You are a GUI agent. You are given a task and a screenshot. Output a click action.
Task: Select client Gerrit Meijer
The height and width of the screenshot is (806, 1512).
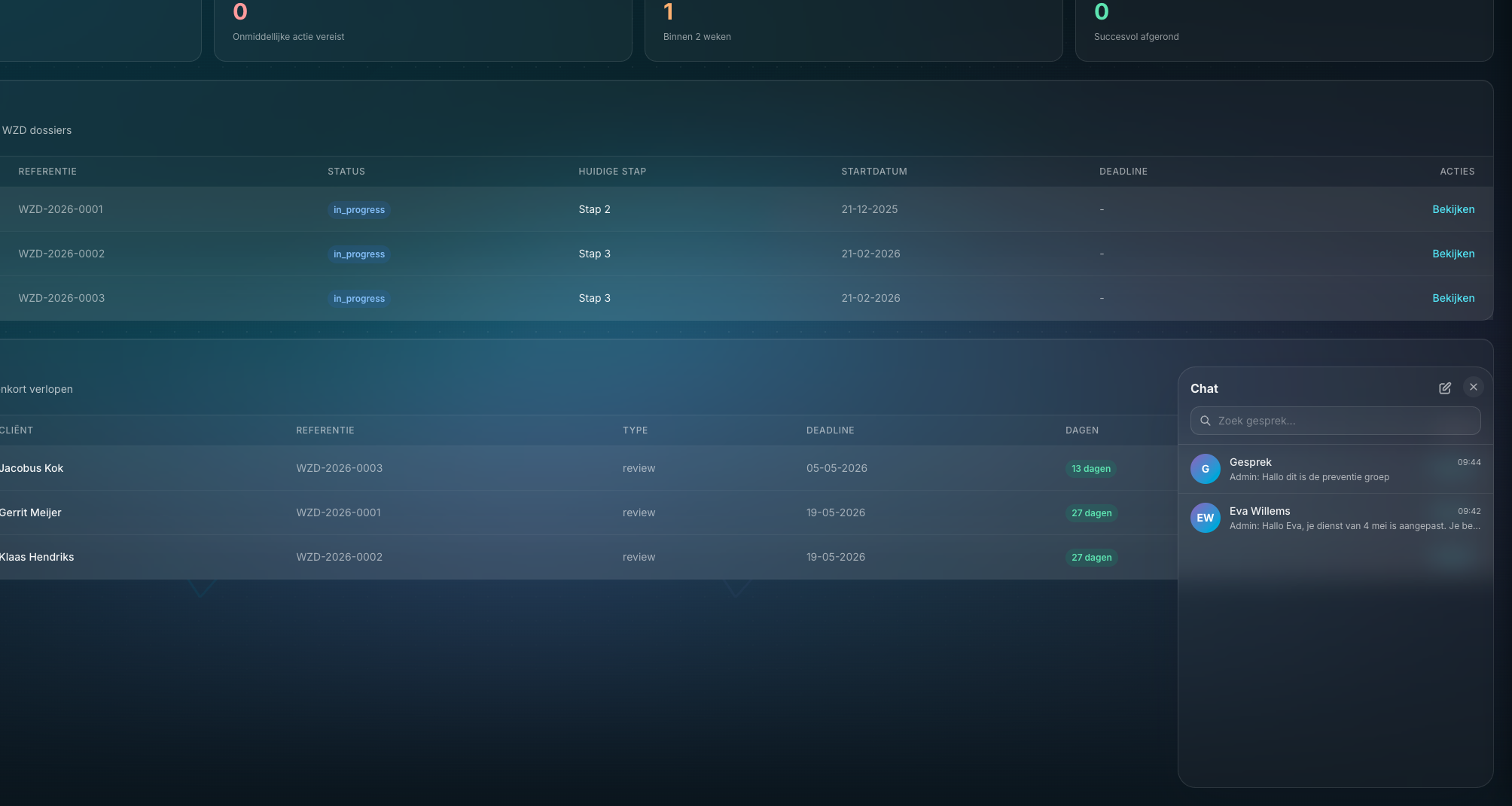pyautogui.click(x=30, y=512)
